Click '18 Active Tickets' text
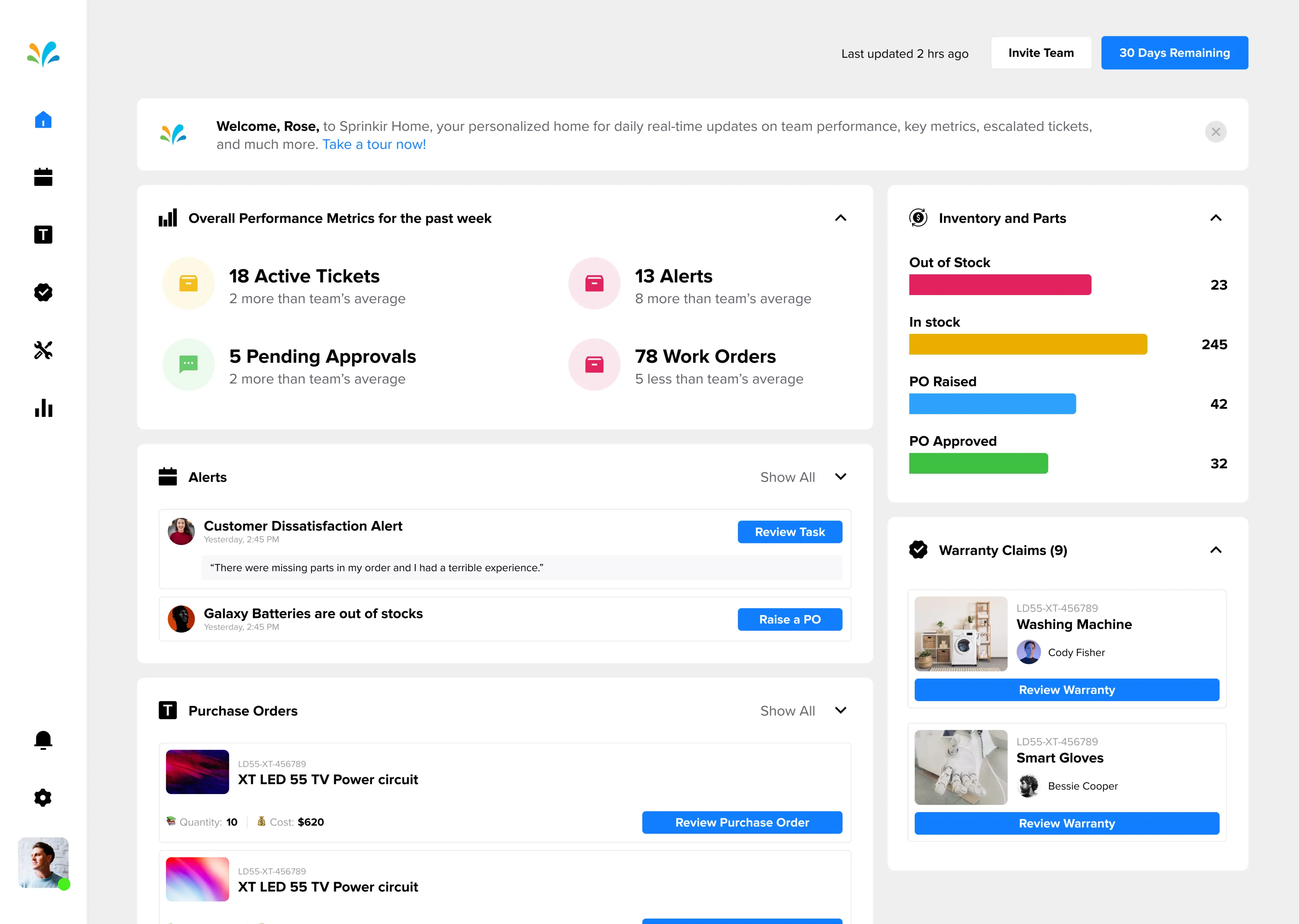This screenshot has width=1299, height=924. point(304,276)
